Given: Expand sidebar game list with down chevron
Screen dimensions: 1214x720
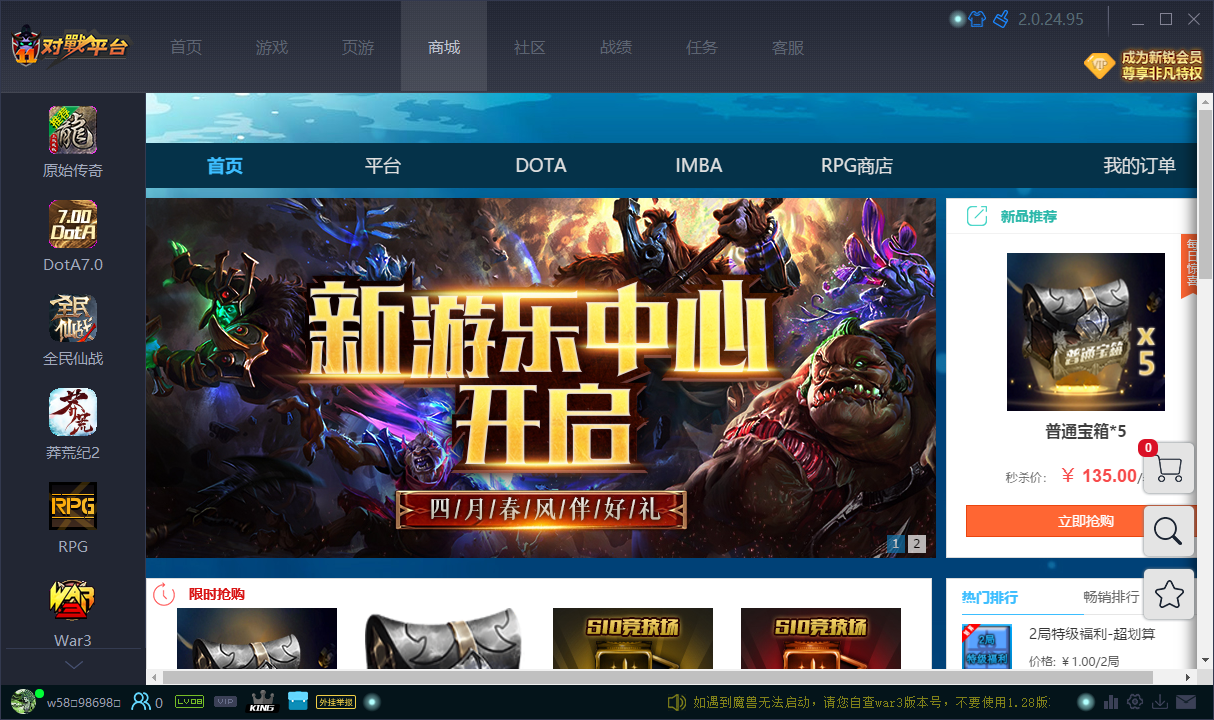Looking at the screenshot, I should coord(74,664).
